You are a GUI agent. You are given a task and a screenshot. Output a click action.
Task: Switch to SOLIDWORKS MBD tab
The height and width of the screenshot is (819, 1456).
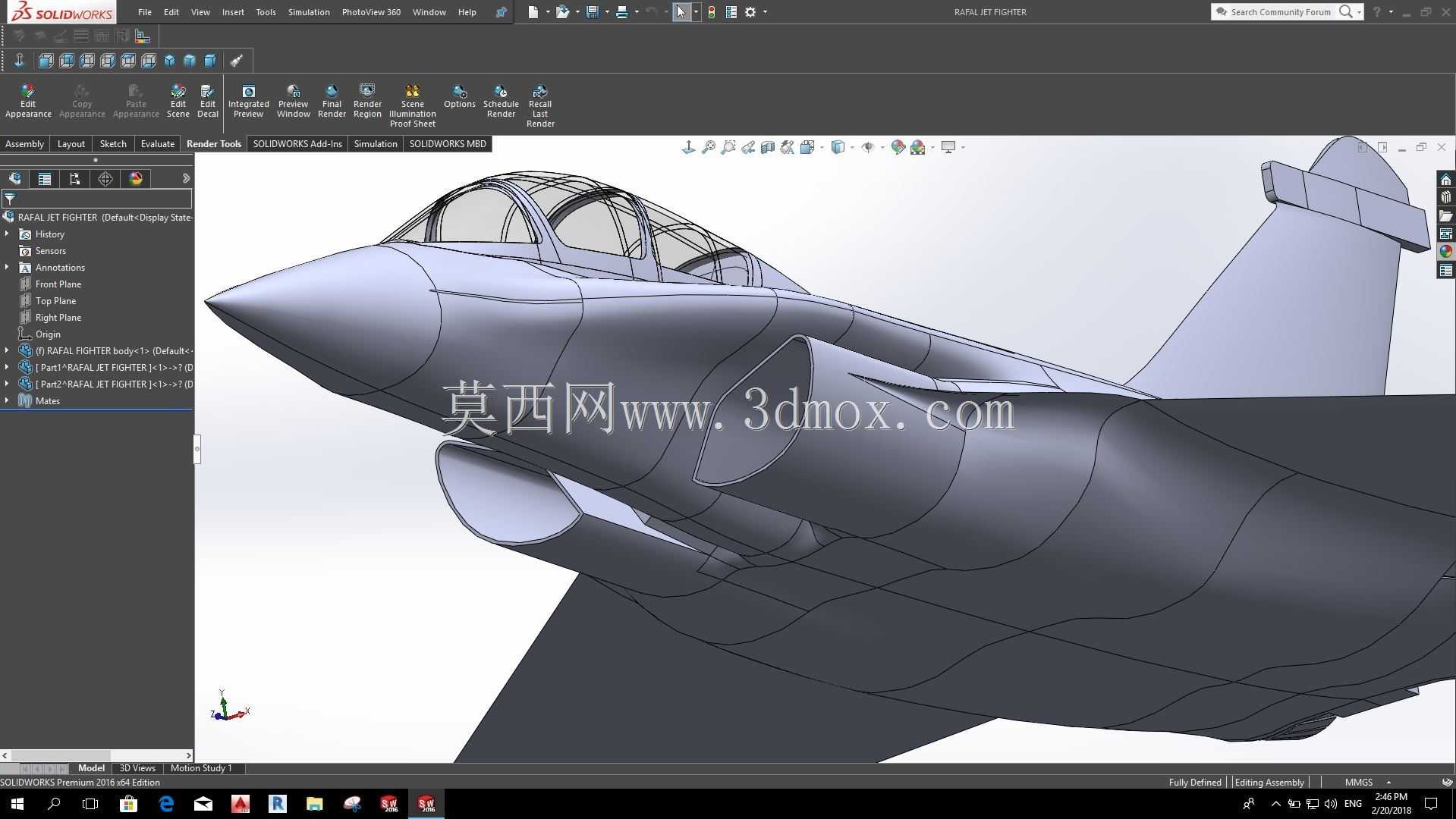coord(448,144)
